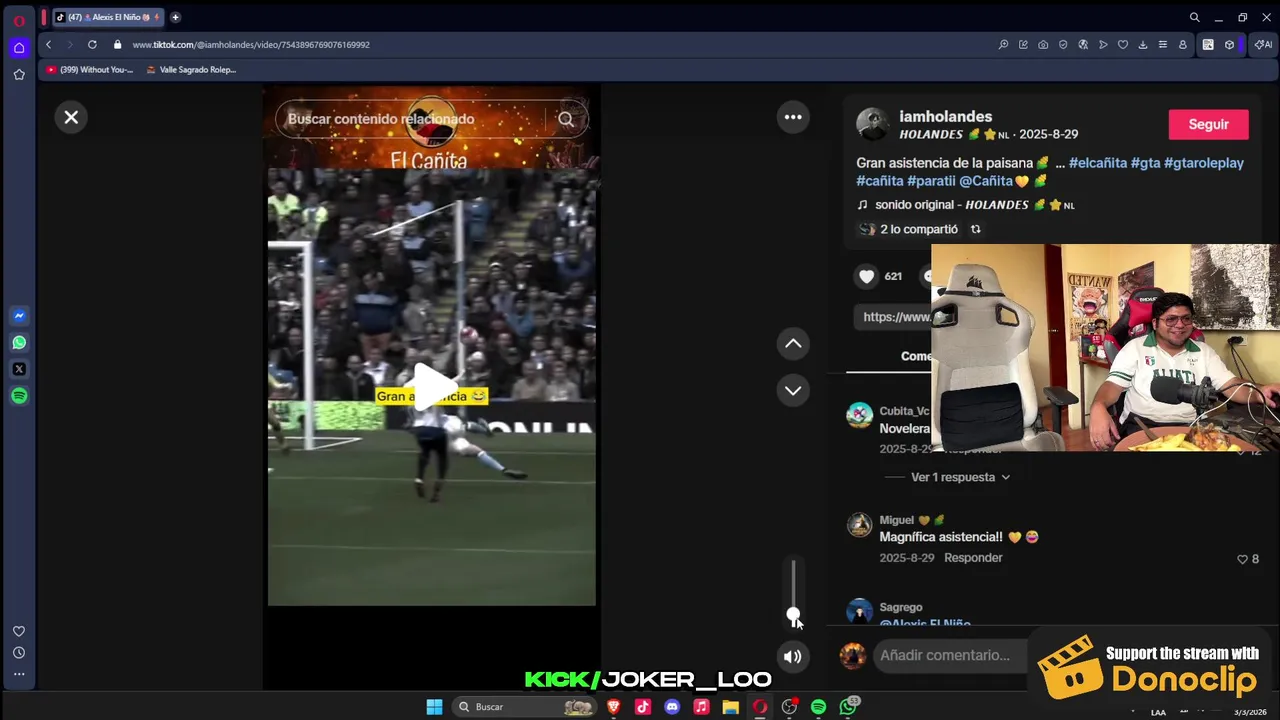Screen dimensions: 1280x720
Task: Search related content with the magnifier icon
Action: point(566,119)
